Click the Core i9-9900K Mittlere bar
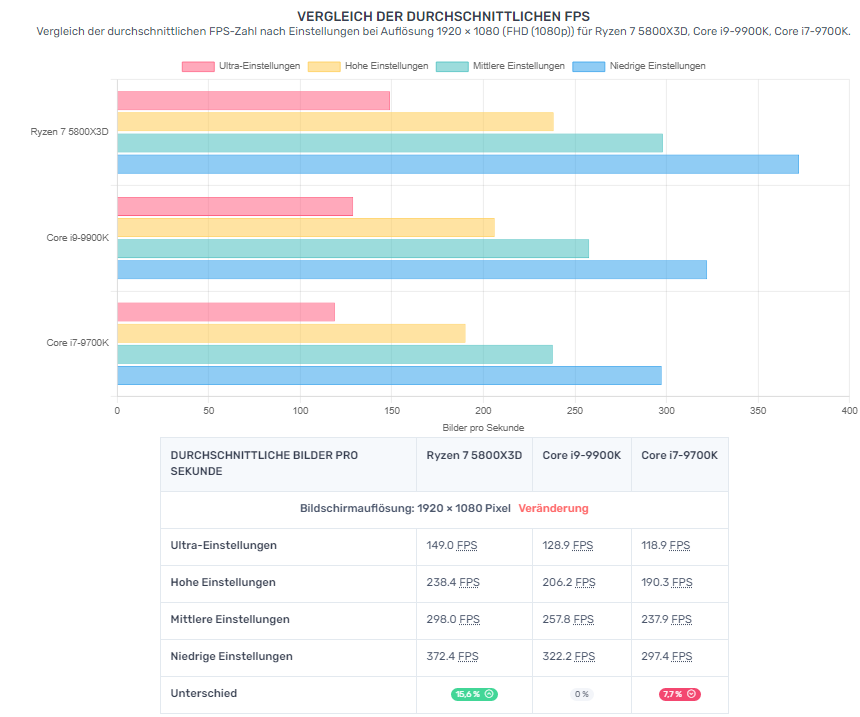The width and height of the screenshot is (860, 717). [x=353, y=249]
